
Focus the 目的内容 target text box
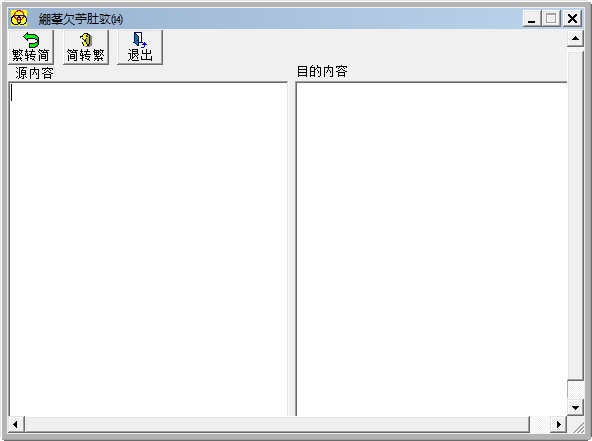pyautogui.click(x=432, y=249)
